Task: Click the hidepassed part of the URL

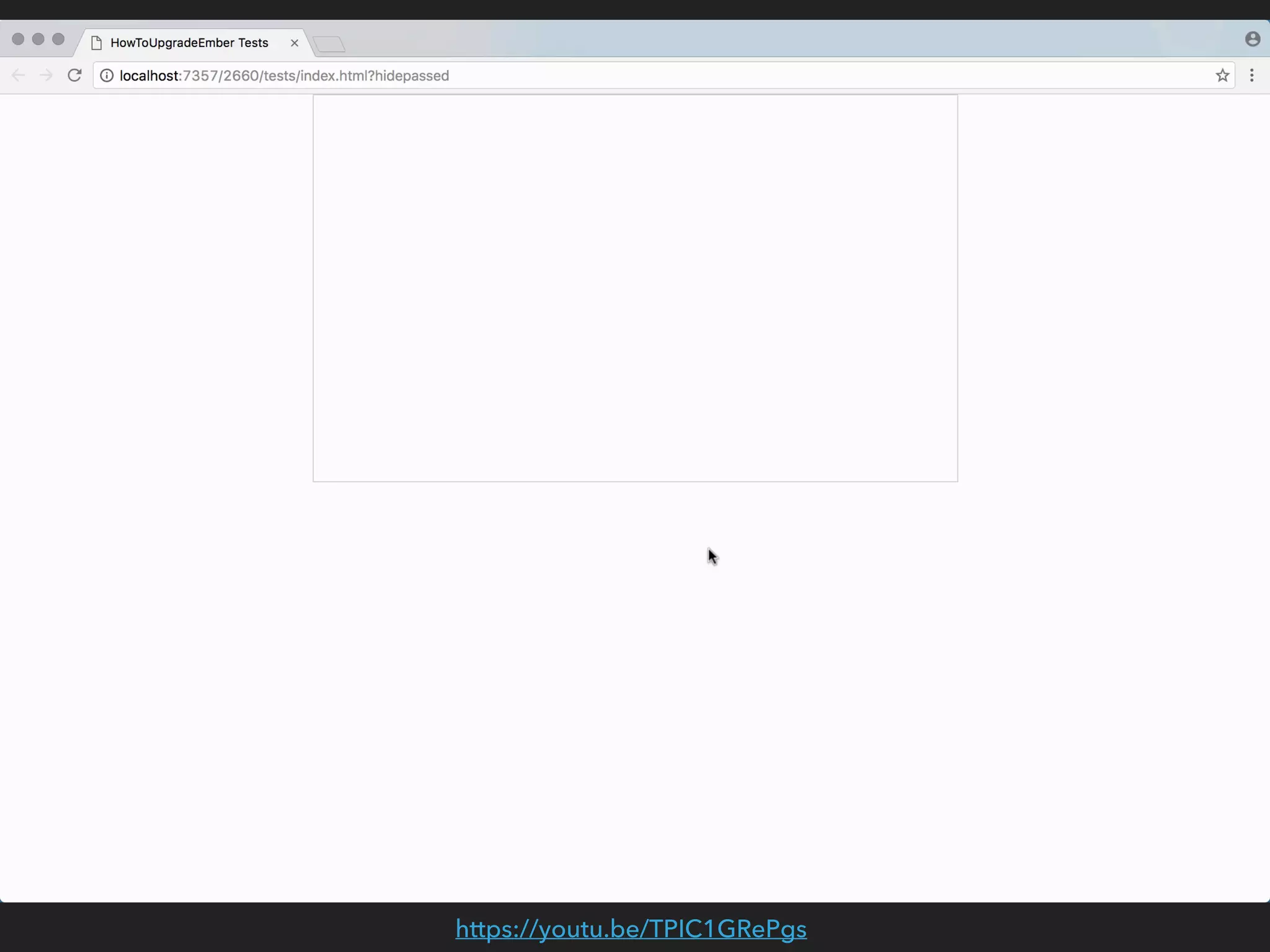Action: pos(412,76)
